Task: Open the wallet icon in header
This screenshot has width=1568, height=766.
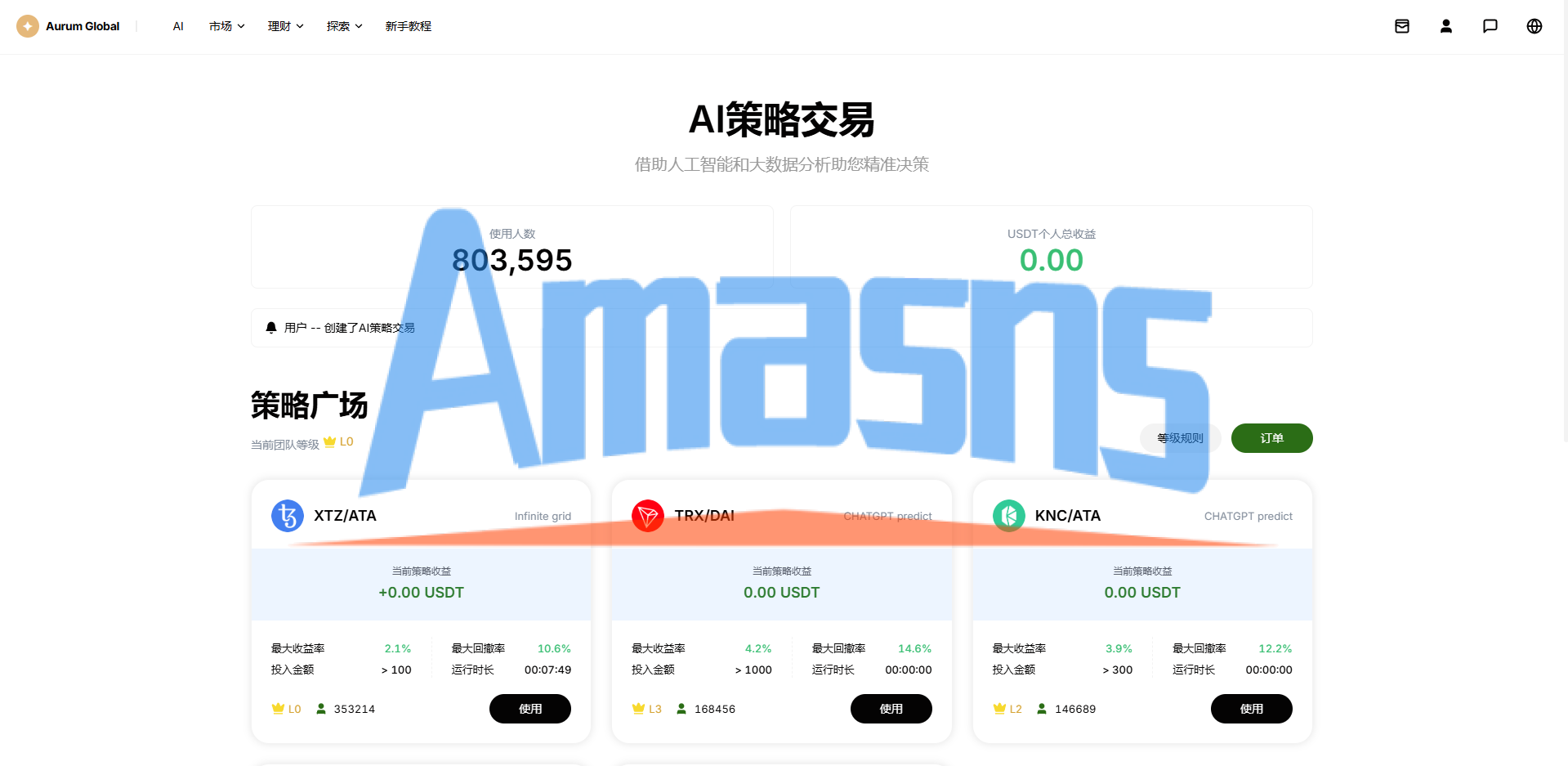Action: [x=1402, y=26]
